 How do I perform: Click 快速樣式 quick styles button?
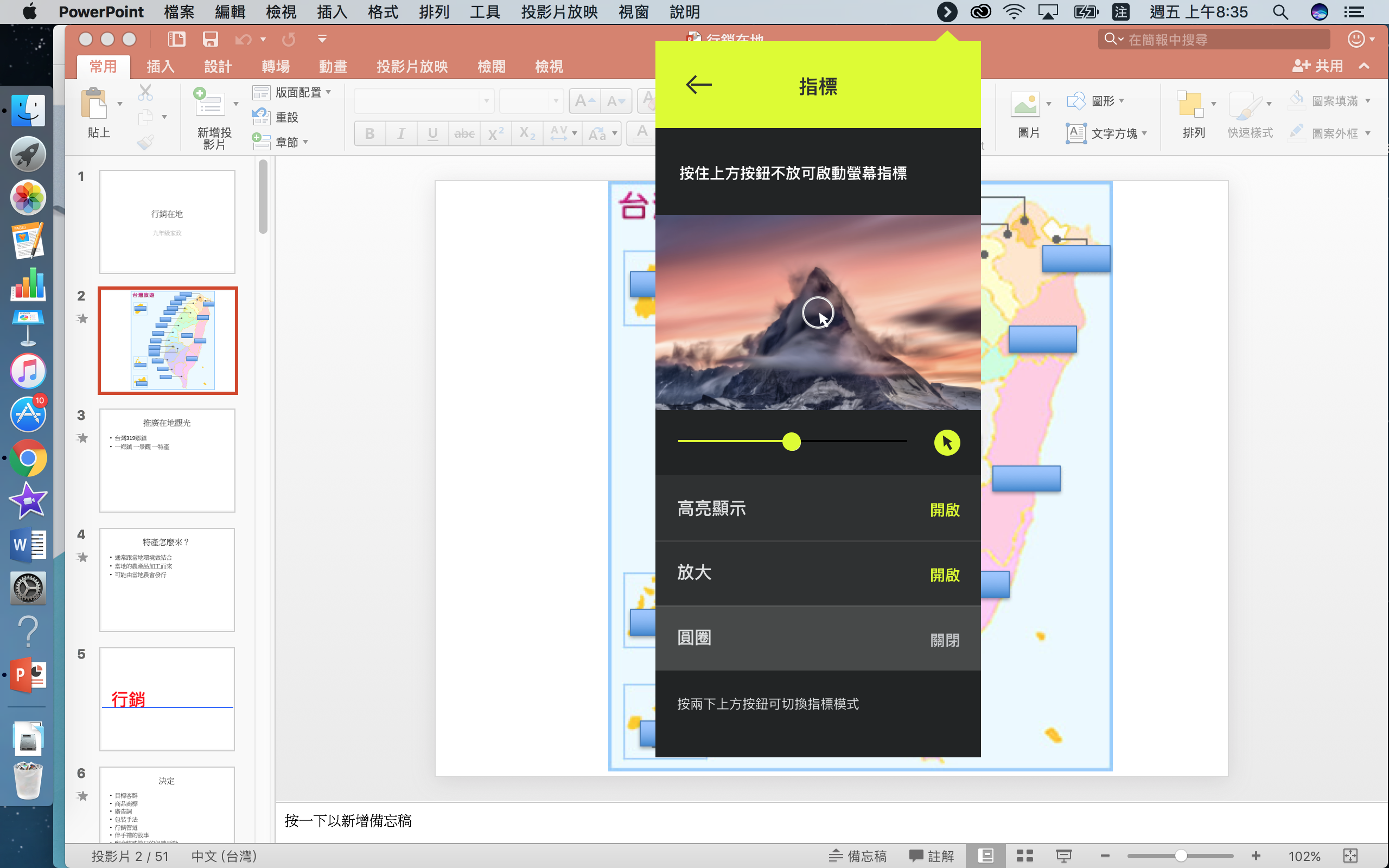click(1250, 116)
